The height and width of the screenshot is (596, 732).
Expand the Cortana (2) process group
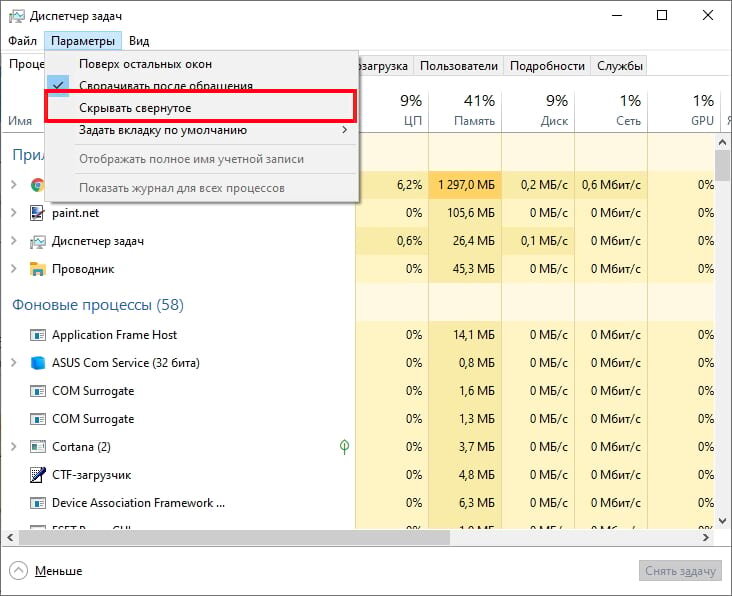pos(14,447)
